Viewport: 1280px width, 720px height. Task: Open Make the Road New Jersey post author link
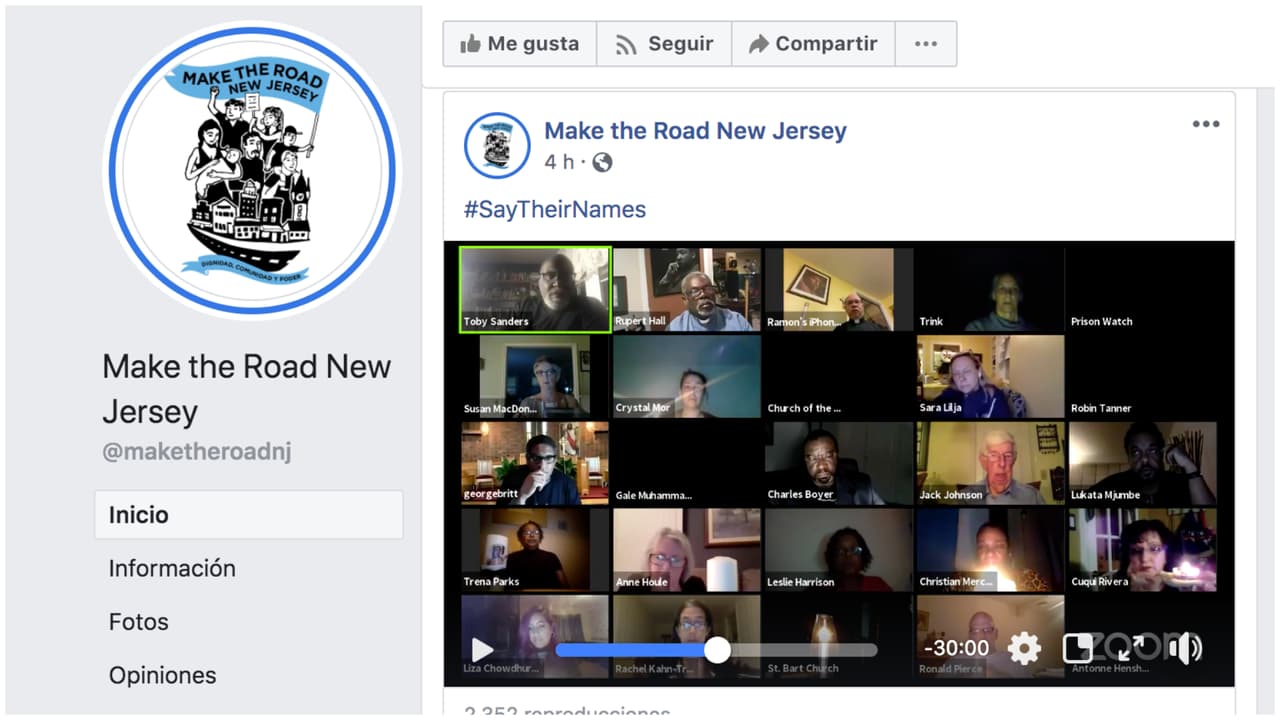[x=695, y=131]
